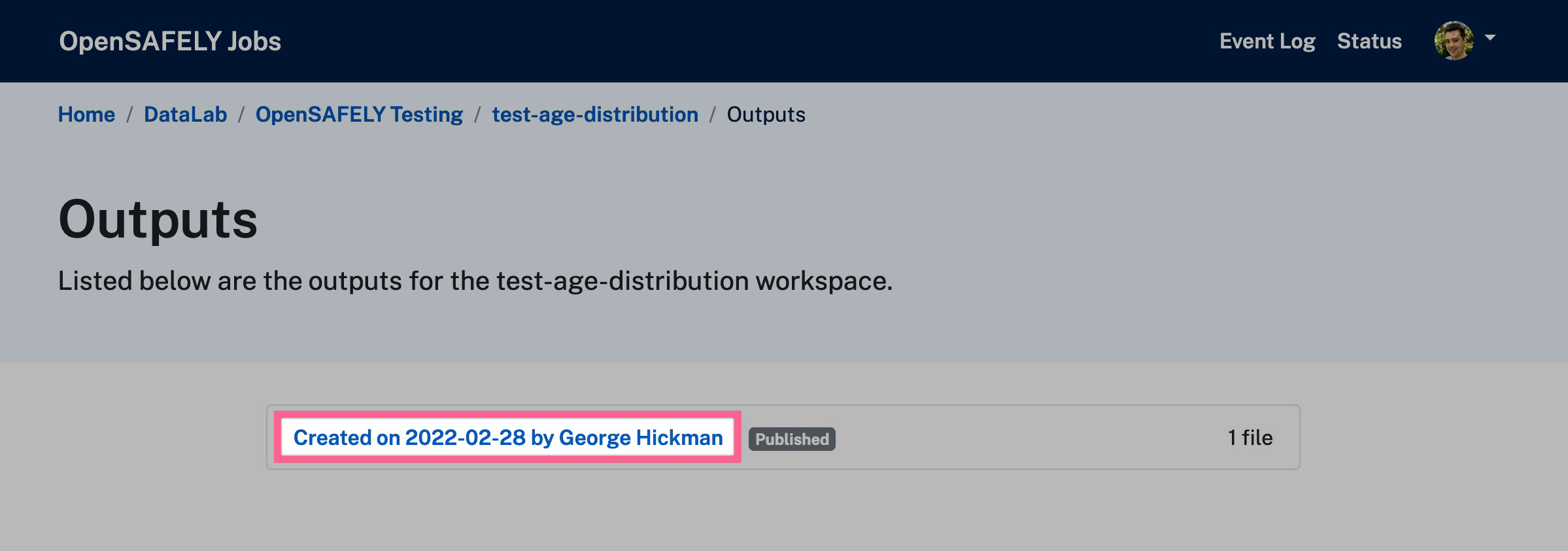Click the OpenSAFELY Jobs logo
Image resolution: width=1568 pixels, height=551 pixels.
coord(170,41)
